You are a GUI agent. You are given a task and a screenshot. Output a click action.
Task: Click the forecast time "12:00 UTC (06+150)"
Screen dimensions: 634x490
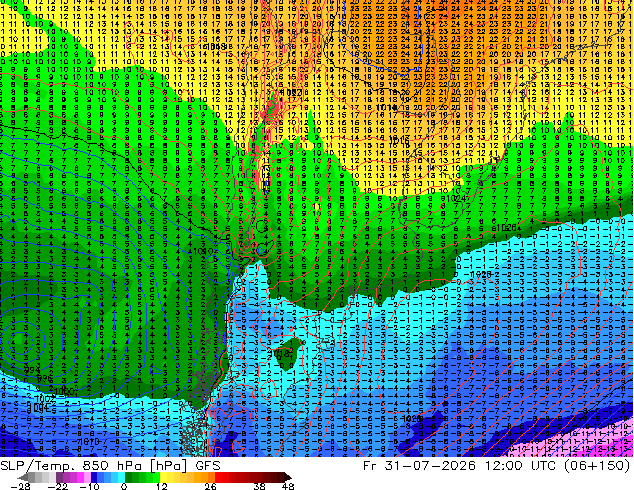(558, 466)
